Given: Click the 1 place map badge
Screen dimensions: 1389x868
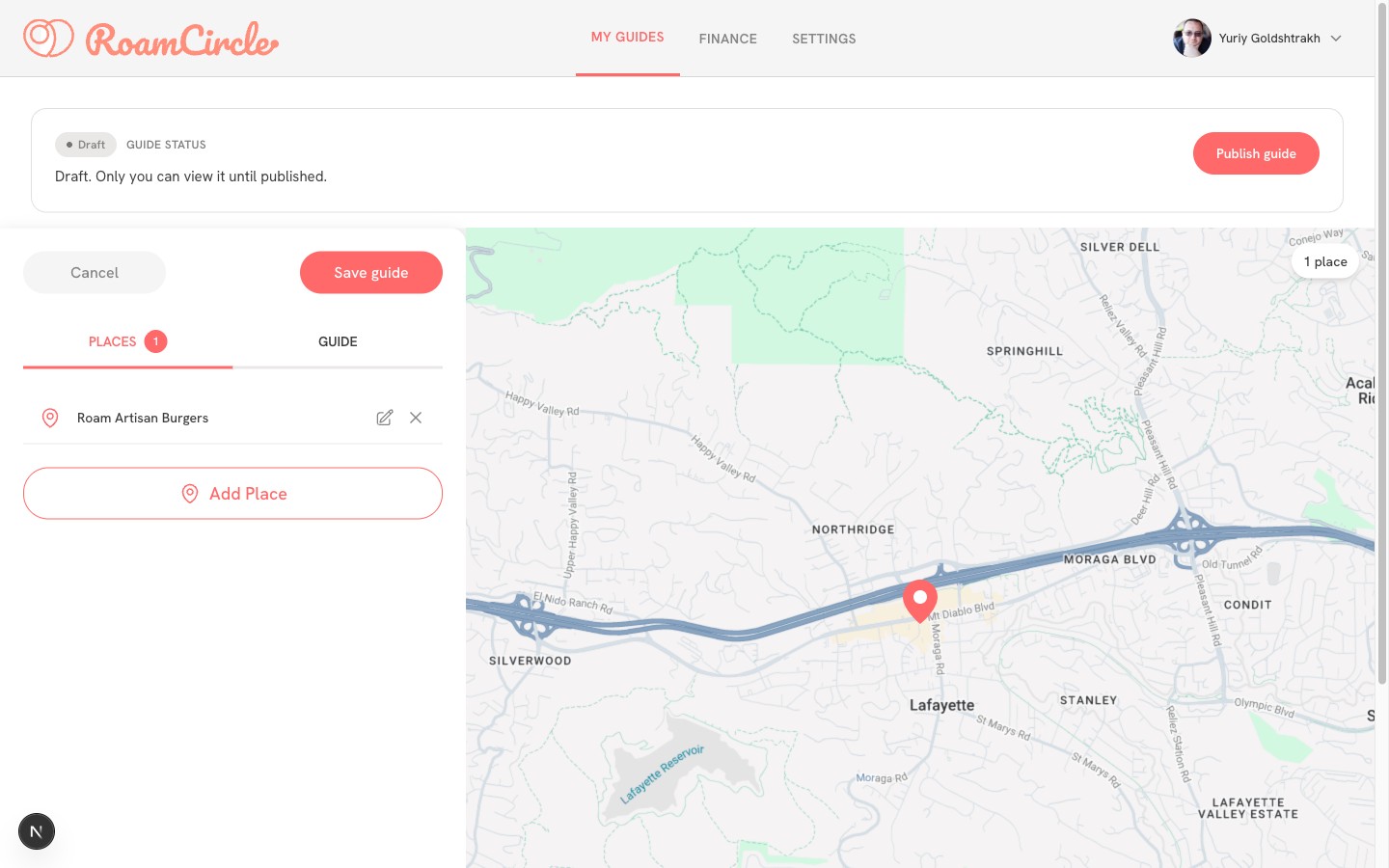Looking at the screenshot, I should click(1325, 261).
